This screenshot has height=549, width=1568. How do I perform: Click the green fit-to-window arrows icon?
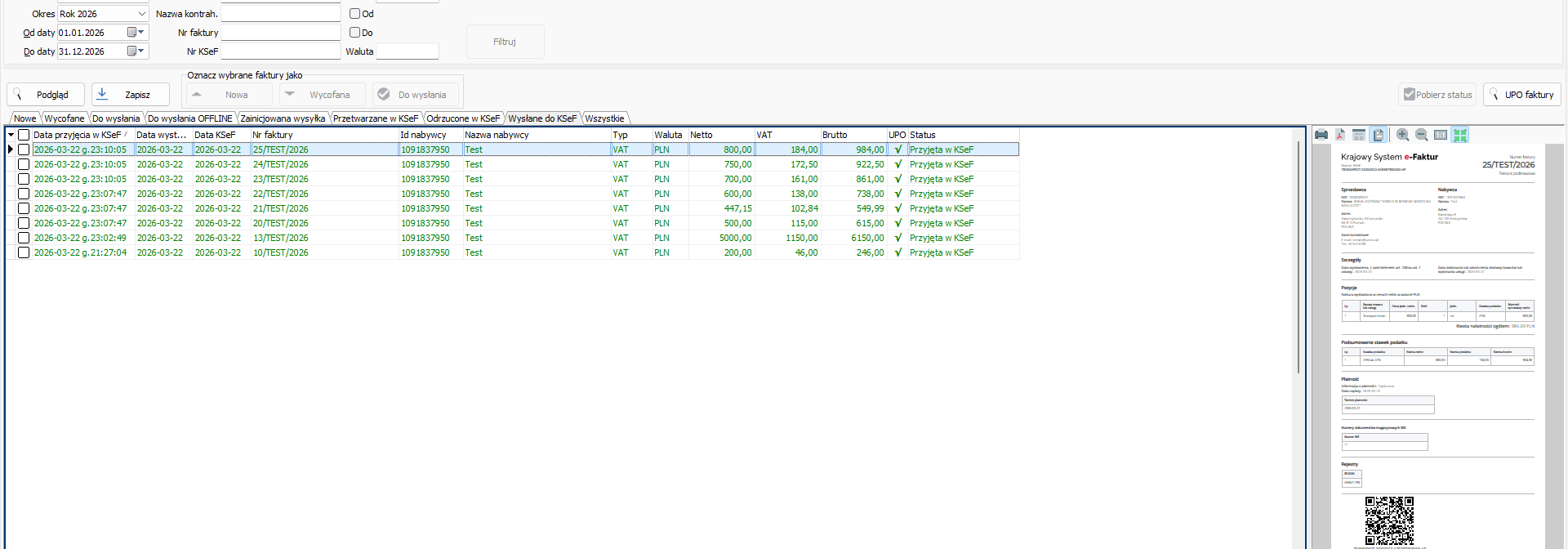(x=1460, y=135)
